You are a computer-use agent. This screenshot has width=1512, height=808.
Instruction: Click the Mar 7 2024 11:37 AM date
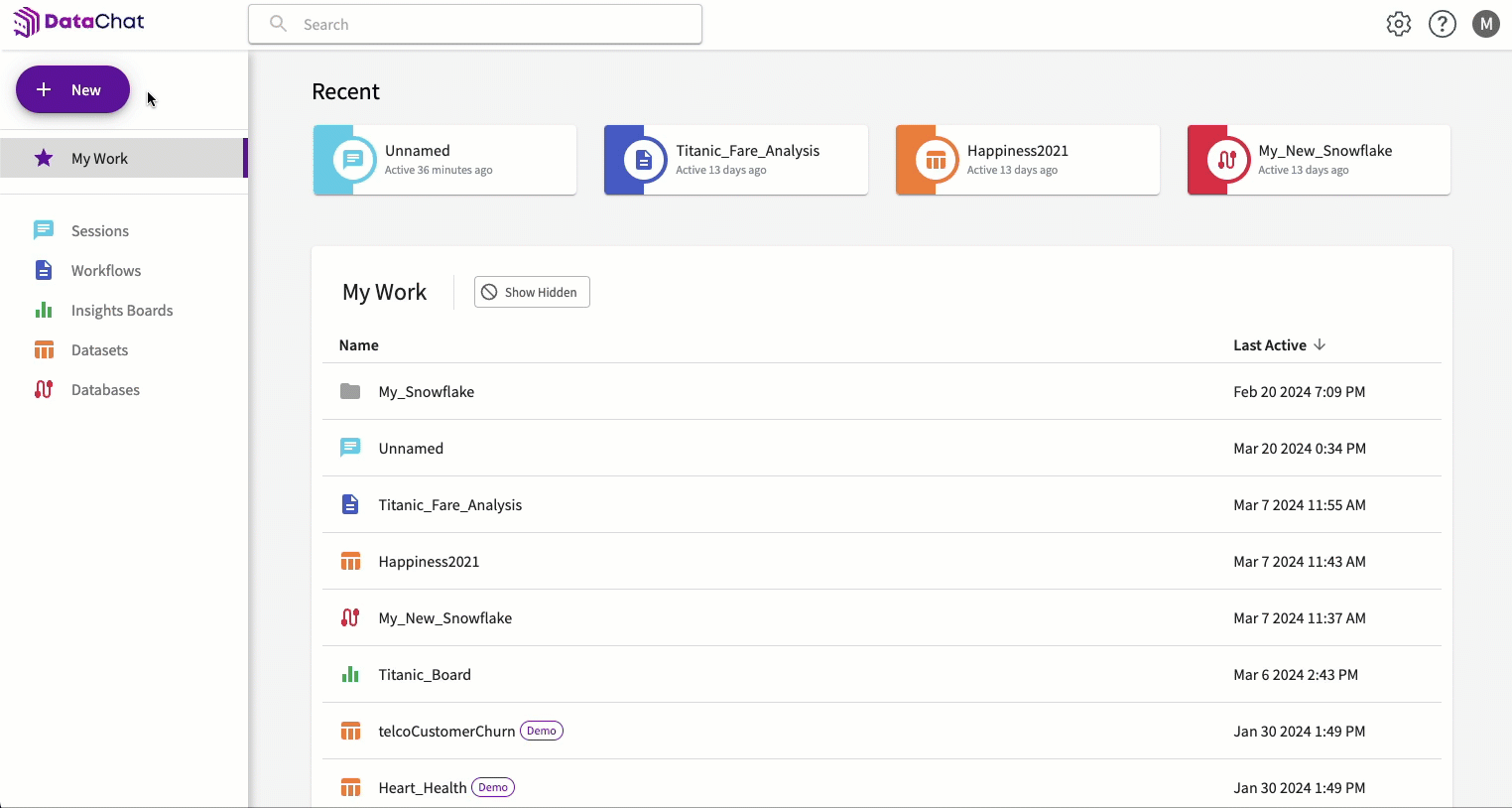click(x=1300, y=617)
